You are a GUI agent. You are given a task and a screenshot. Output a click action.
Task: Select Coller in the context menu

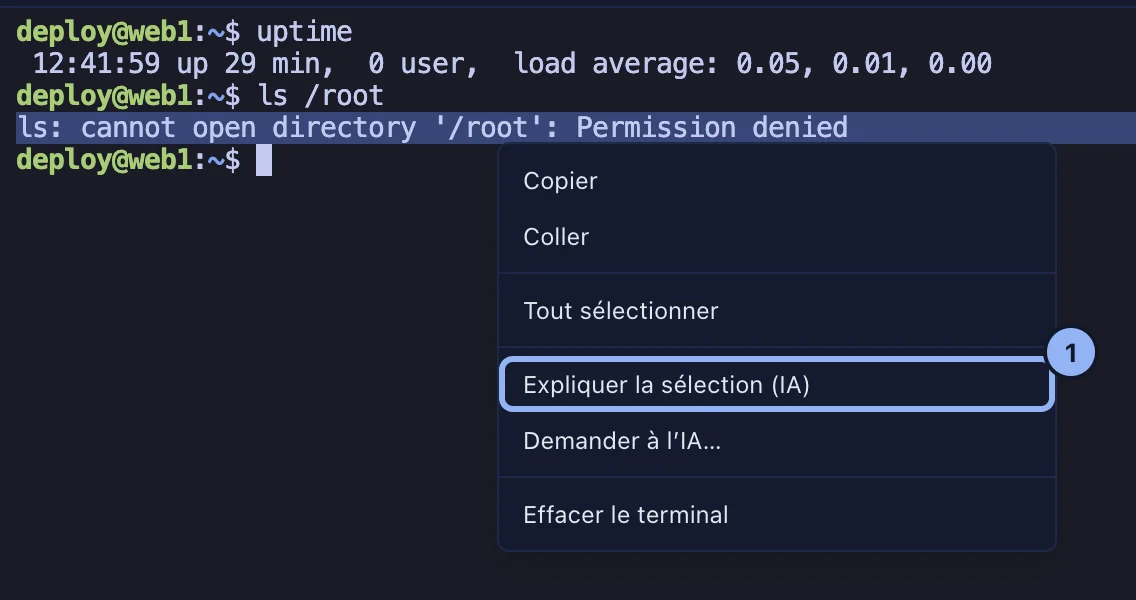click(777, 237)
